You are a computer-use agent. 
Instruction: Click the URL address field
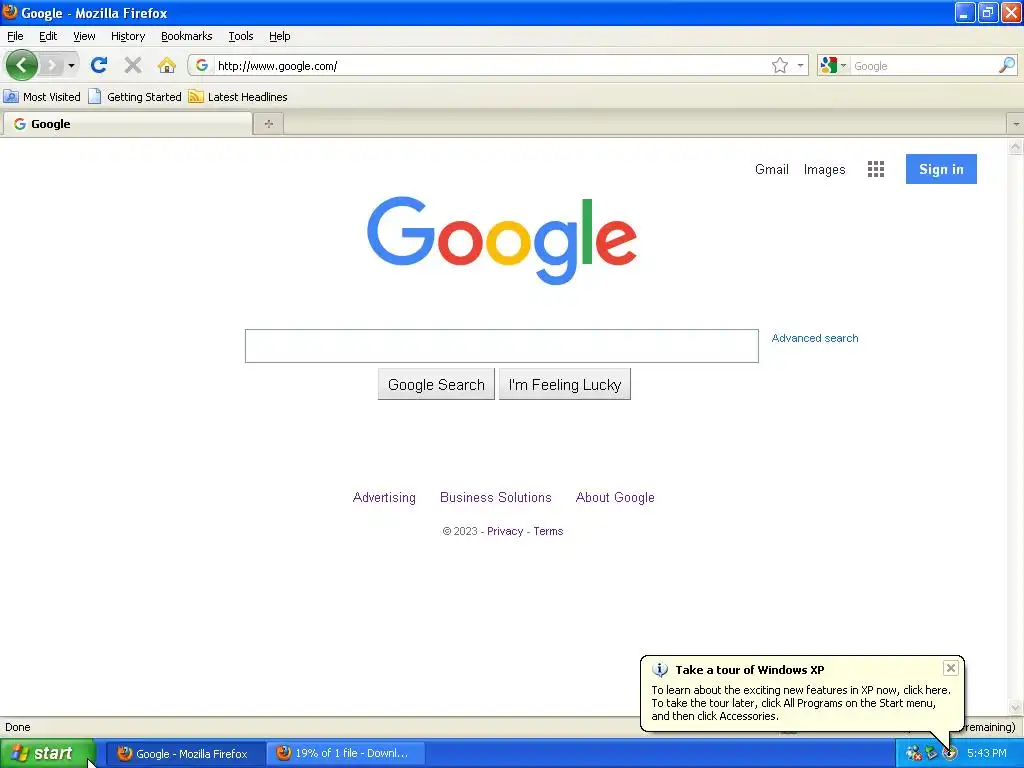[491, 66]
